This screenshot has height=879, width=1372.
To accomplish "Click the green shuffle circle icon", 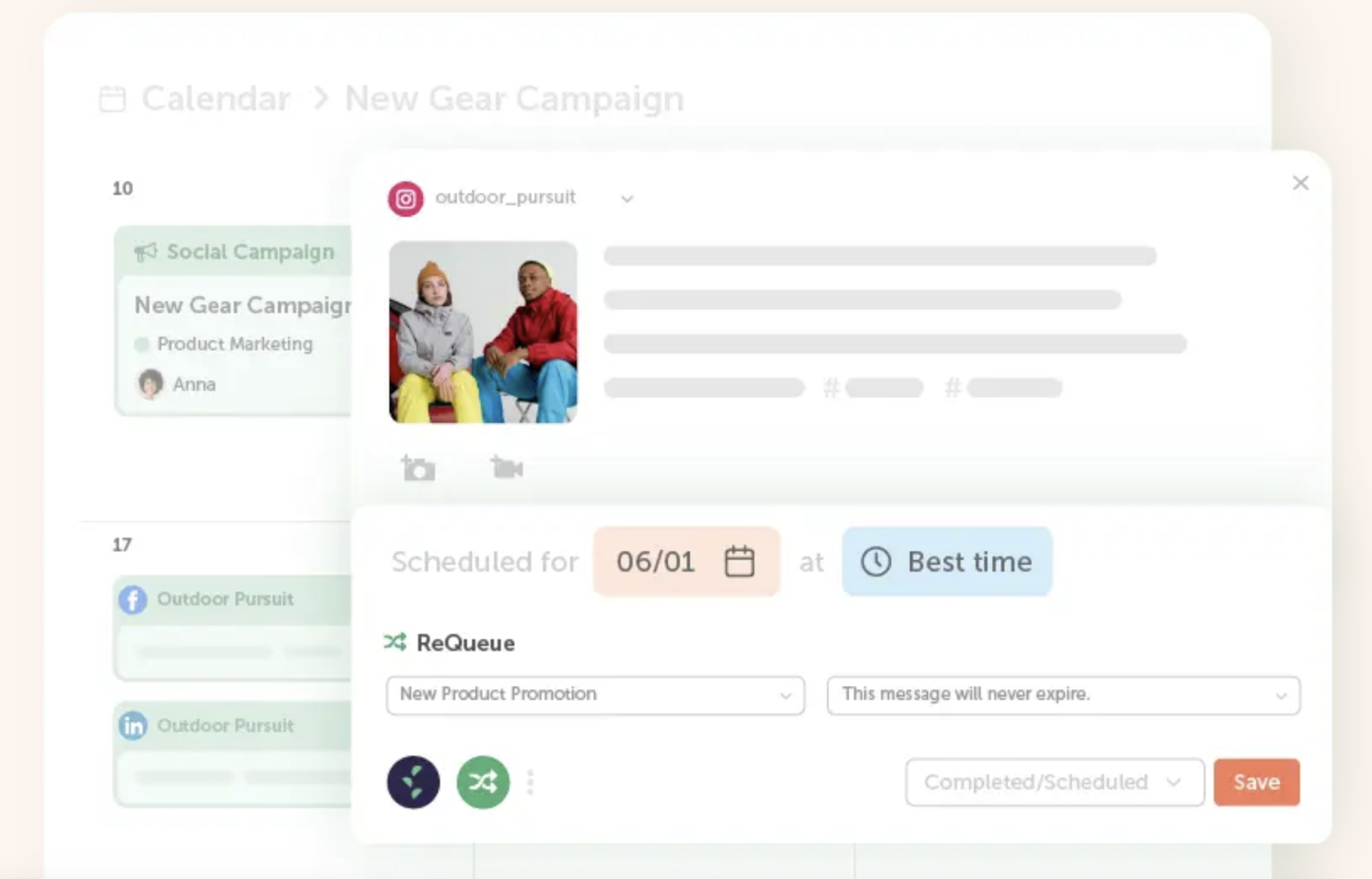I will click(x=483, y=781).
